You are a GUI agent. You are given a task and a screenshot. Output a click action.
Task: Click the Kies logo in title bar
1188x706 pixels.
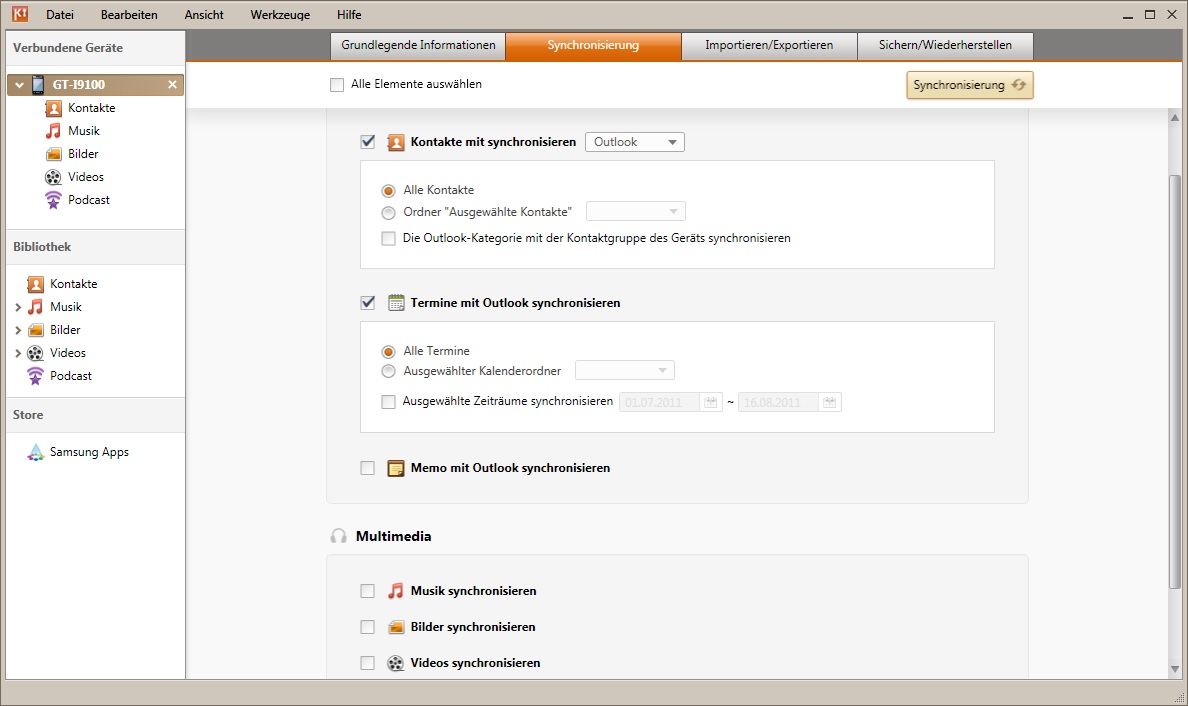coord(19,14)
